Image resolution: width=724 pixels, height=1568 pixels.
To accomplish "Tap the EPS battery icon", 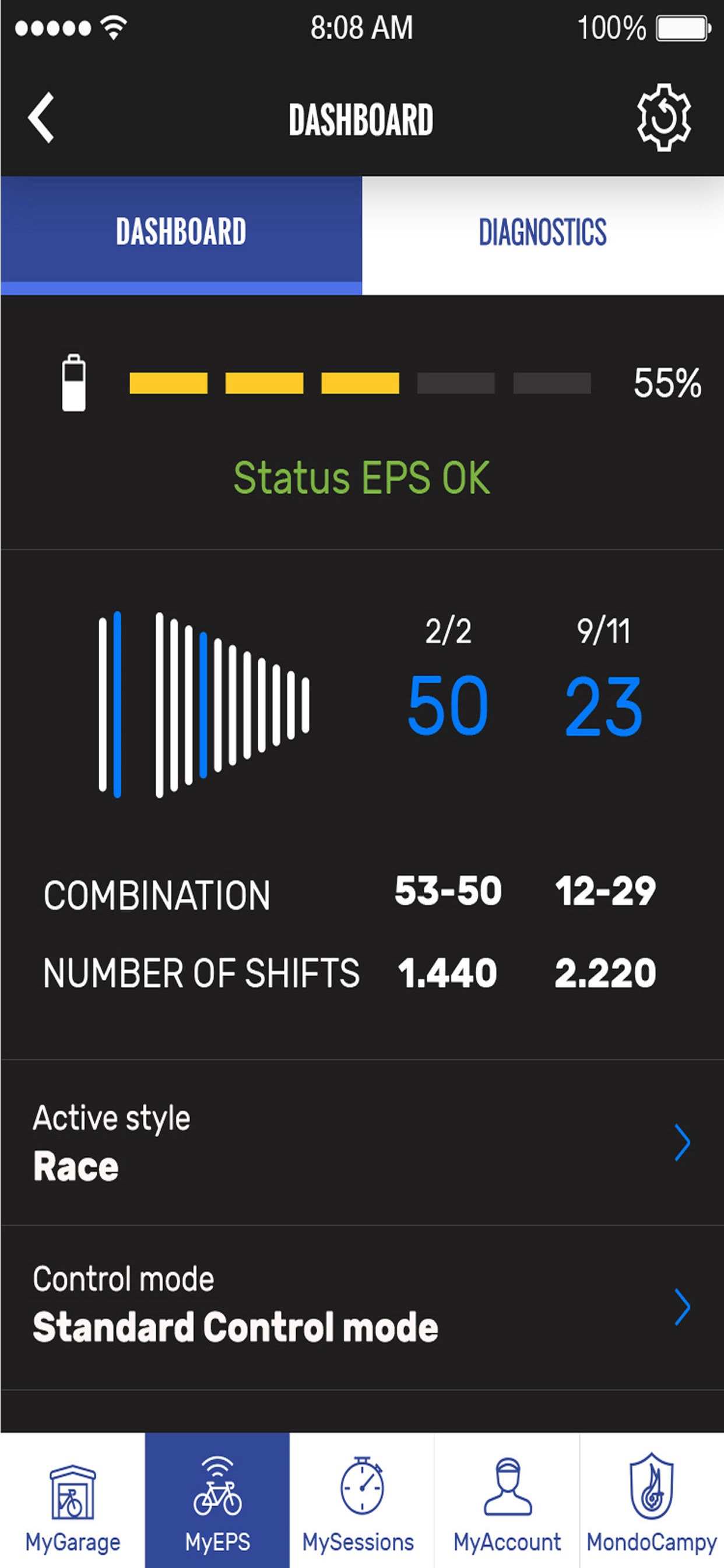I will 73,383.
